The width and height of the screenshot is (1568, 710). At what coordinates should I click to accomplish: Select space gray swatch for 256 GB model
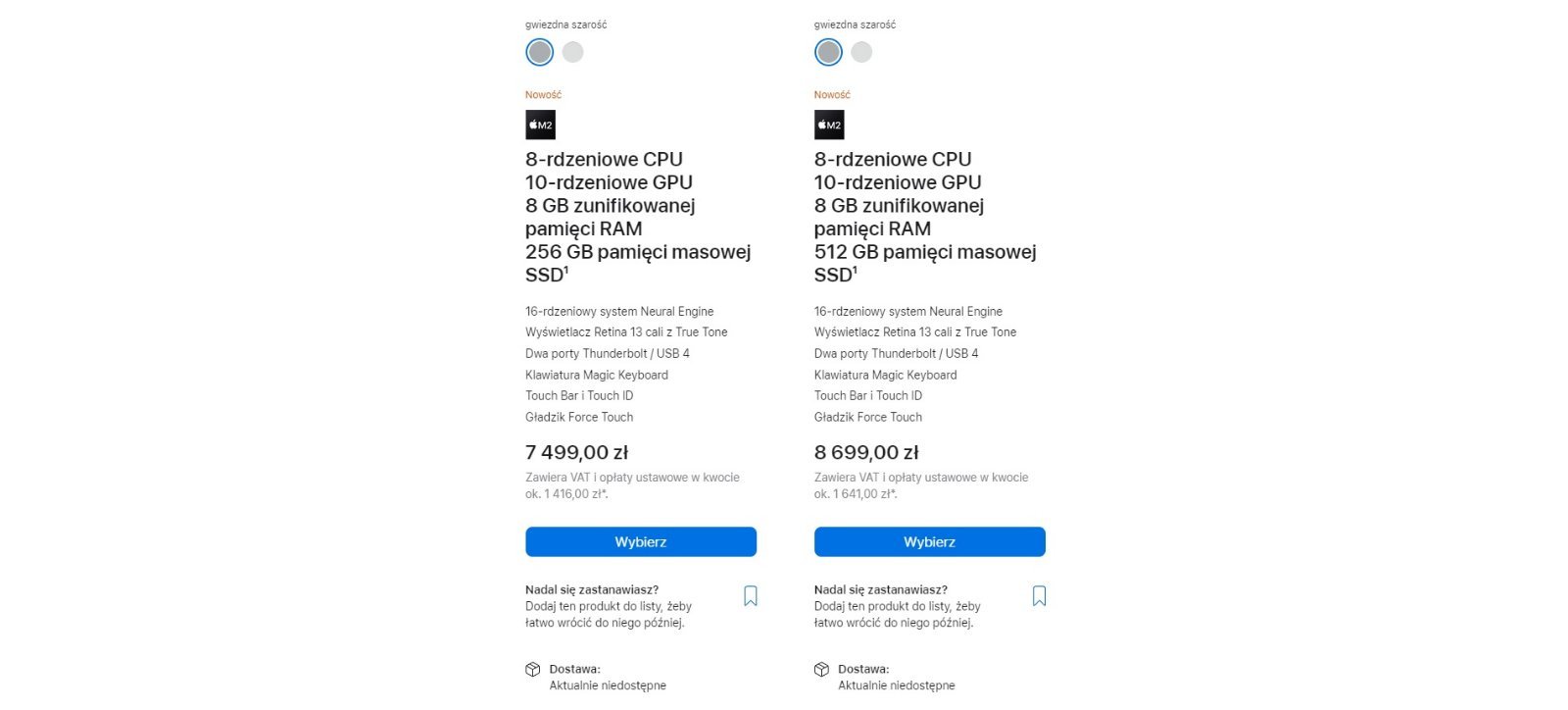coord(539,52)
